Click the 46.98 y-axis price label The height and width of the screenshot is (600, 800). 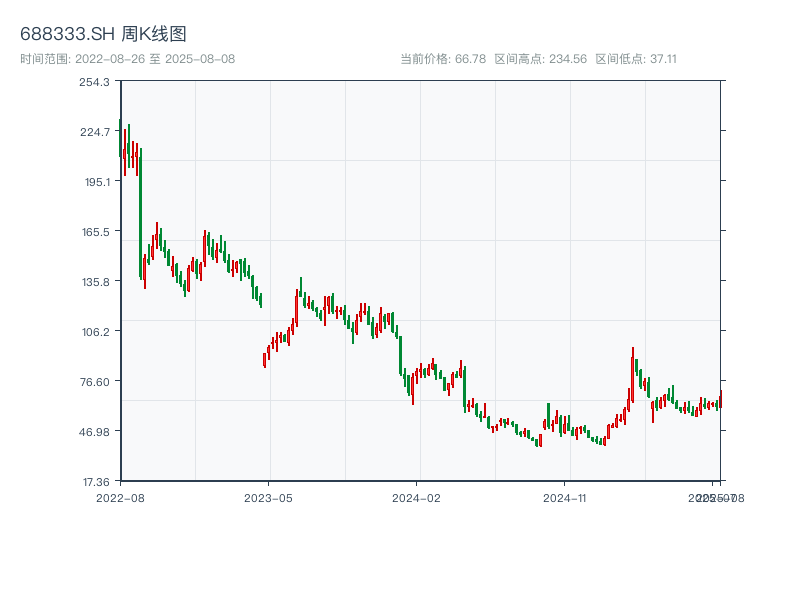[95, 432]
